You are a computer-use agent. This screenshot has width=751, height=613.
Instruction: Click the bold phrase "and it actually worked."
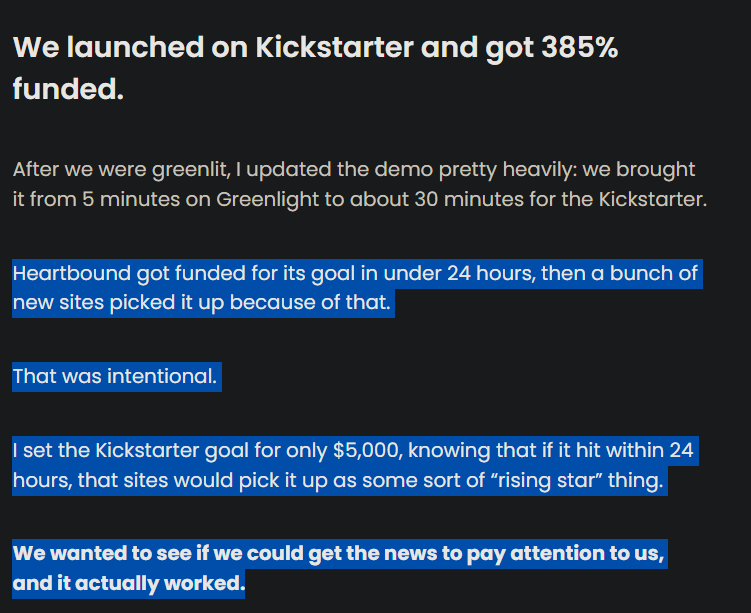click(128, 583)
